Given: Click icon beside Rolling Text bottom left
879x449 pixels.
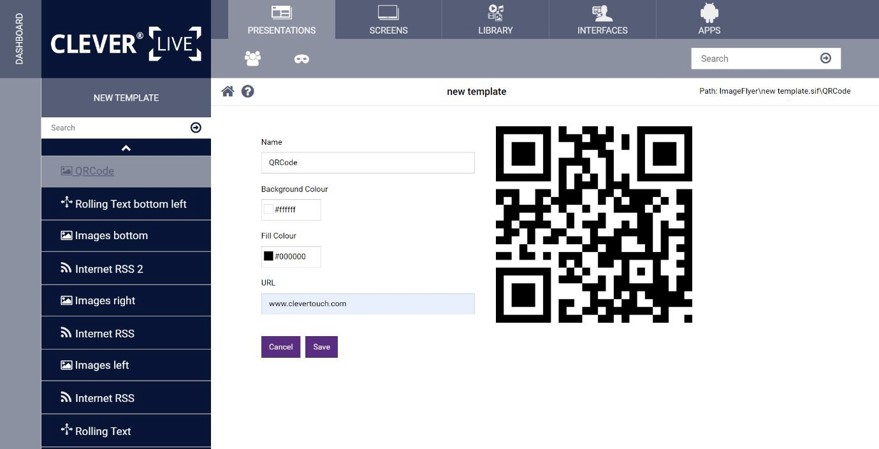Looking at the screenshot, I should 67,202.
